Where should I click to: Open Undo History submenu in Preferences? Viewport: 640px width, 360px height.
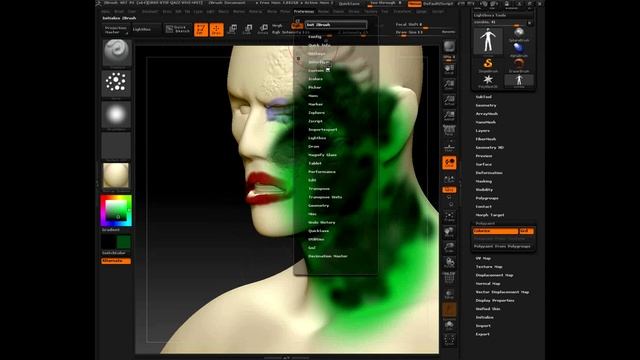click(x=322, y=222)
